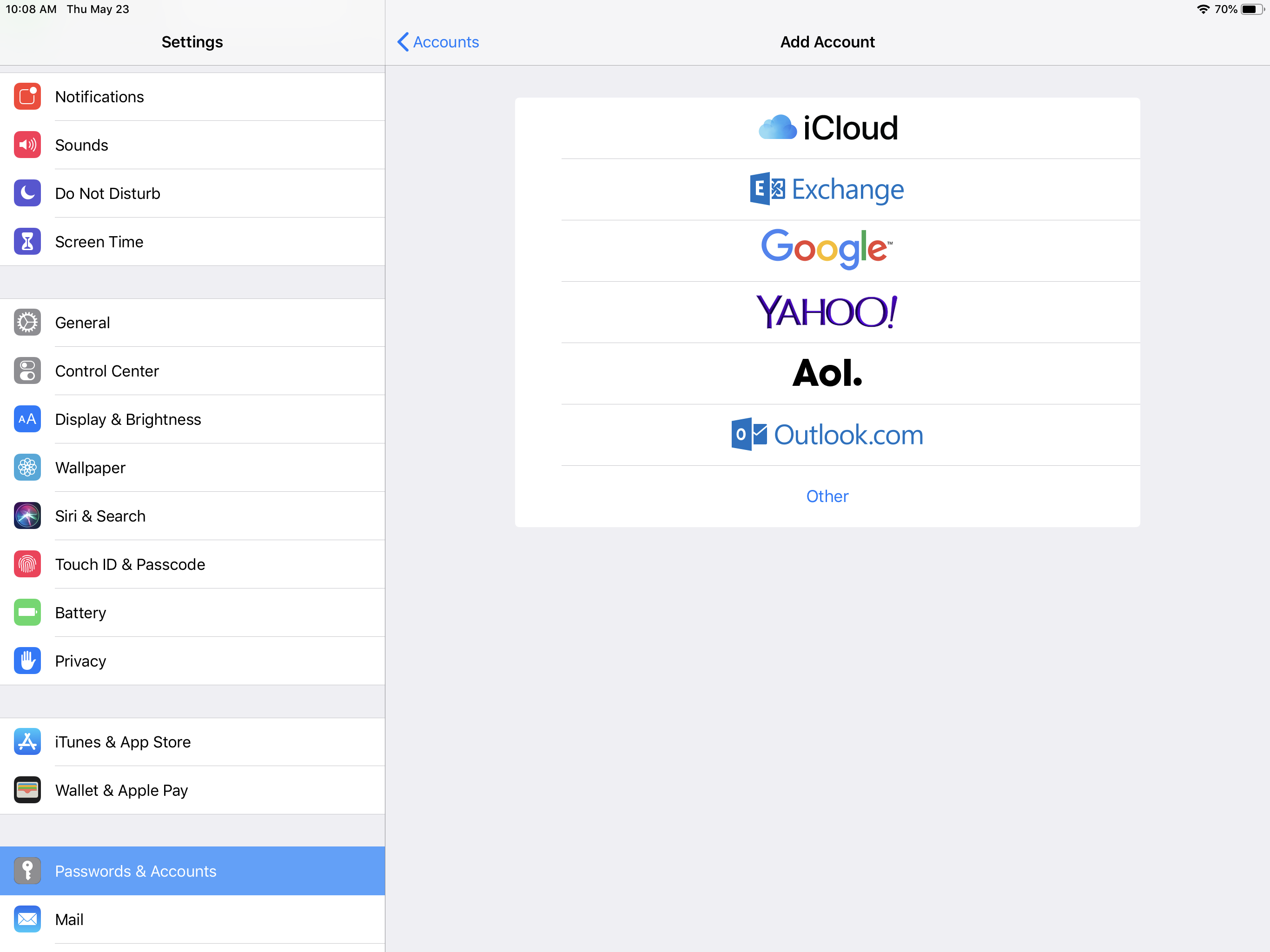Select Exchange account option
1270x952 pixels.
827,189
